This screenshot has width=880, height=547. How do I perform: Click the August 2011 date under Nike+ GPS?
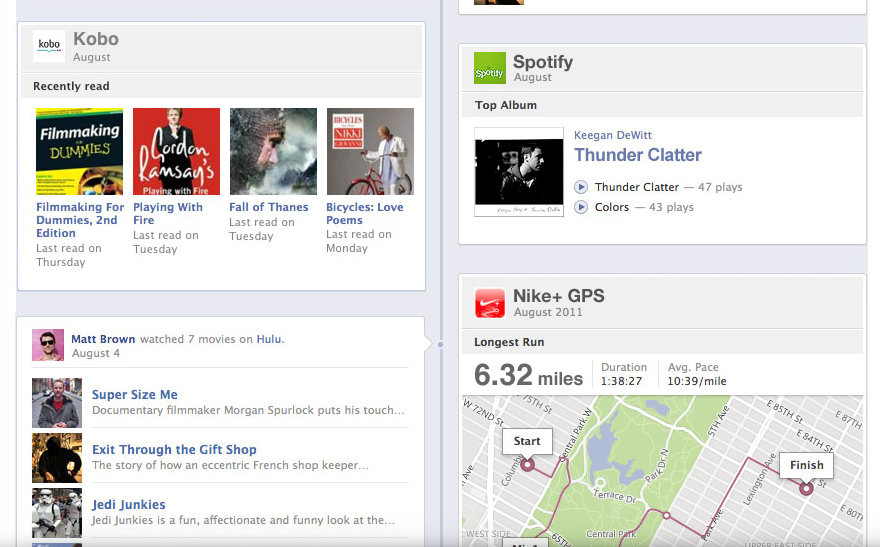point(548,312)
